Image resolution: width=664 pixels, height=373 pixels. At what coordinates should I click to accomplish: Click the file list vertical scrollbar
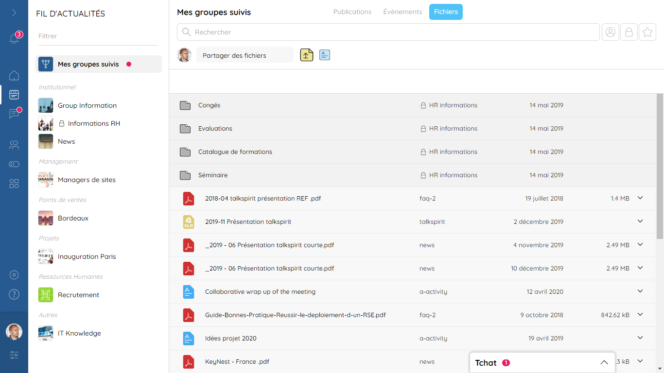660,166
